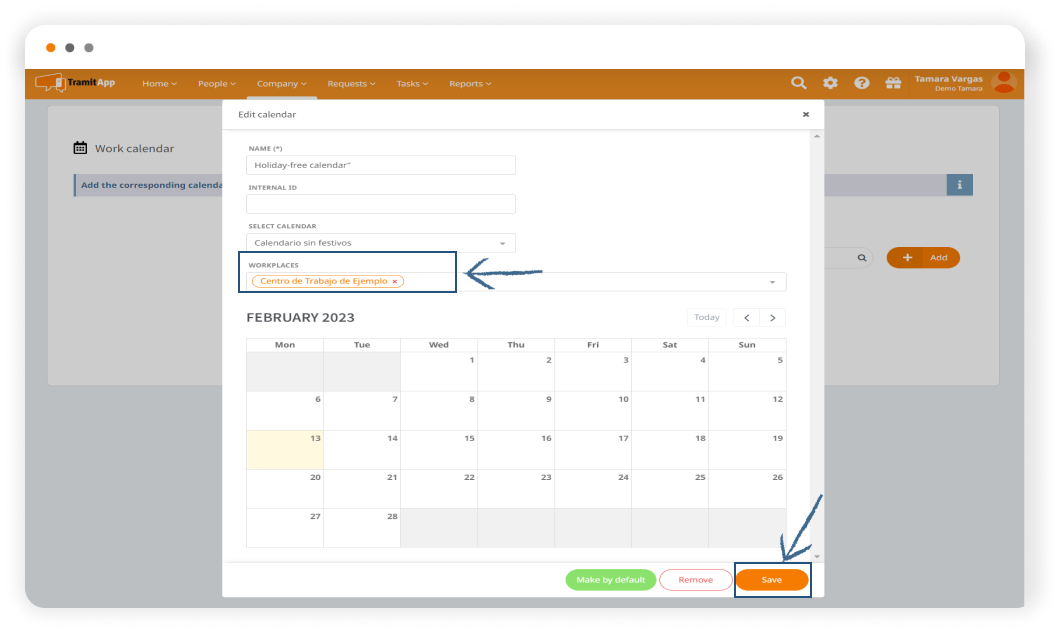Click the TramitApp logo
1061x633 pixels.
(76, 83)
